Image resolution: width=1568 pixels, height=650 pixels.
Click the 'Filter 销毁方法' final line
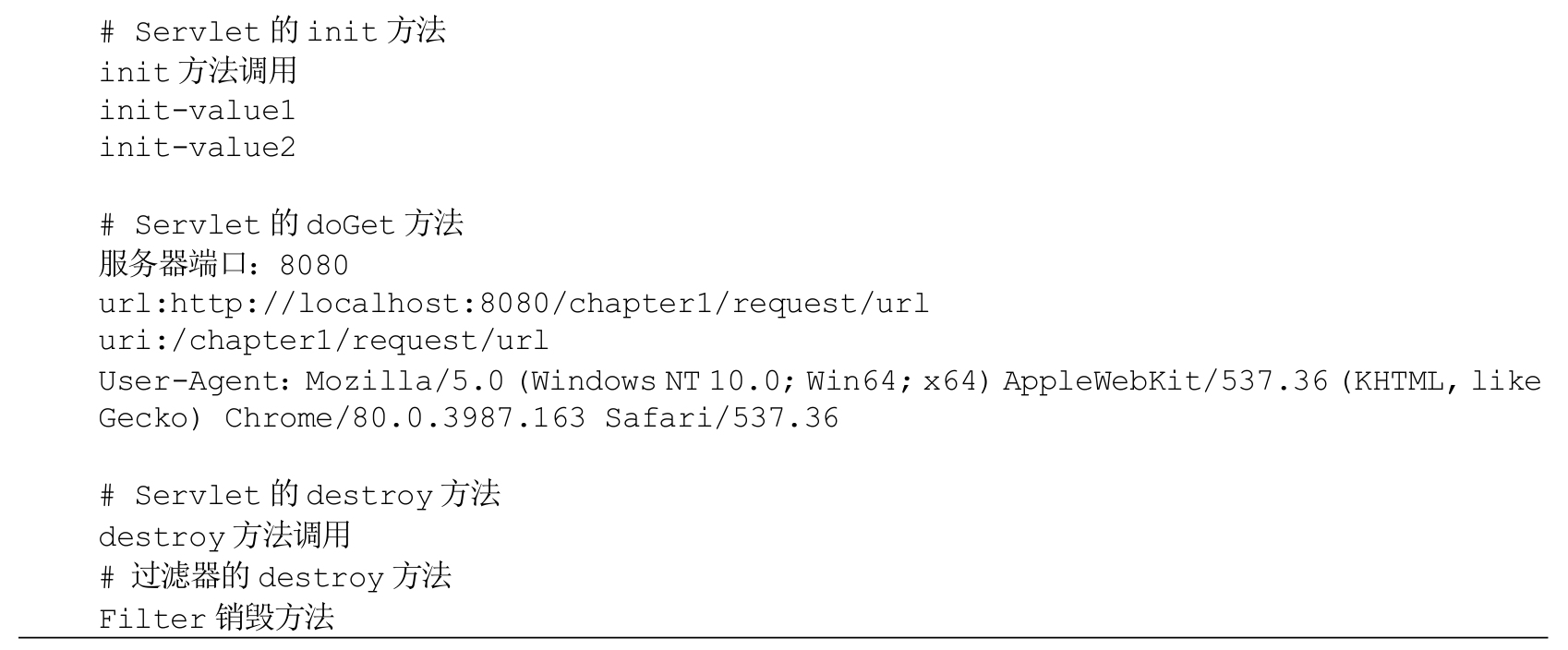click(x=216, y=618)
